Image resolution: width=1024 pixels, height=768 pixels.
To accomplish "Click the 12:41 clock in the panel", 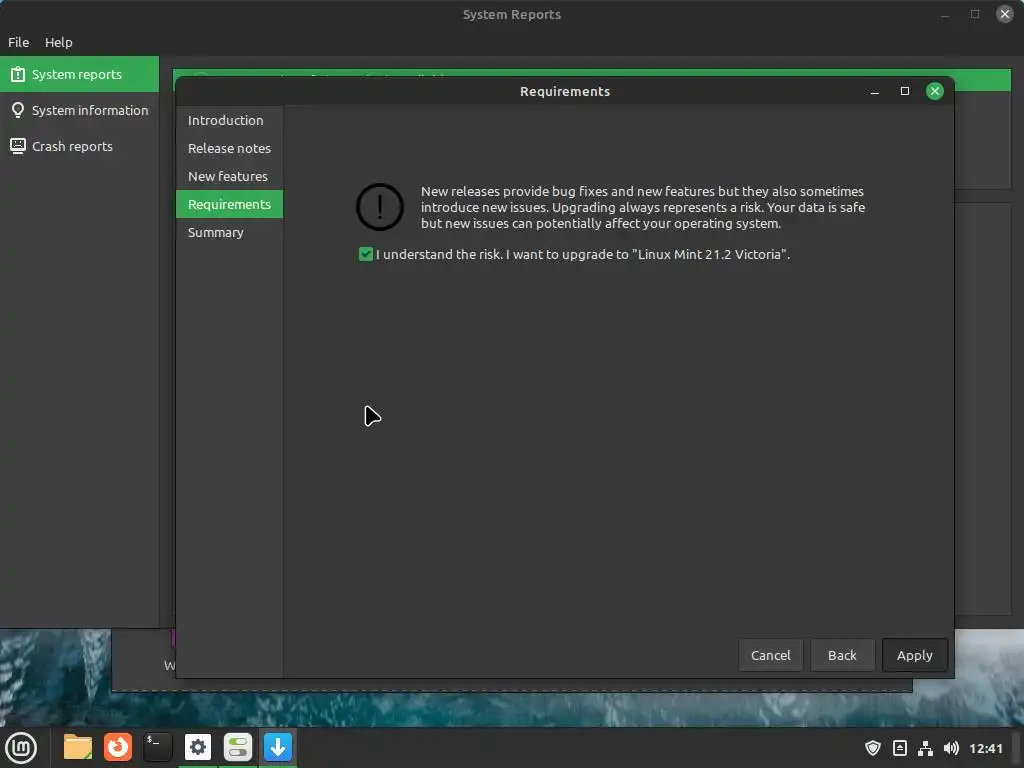I will pyautogui.click(x=985, y=748).
